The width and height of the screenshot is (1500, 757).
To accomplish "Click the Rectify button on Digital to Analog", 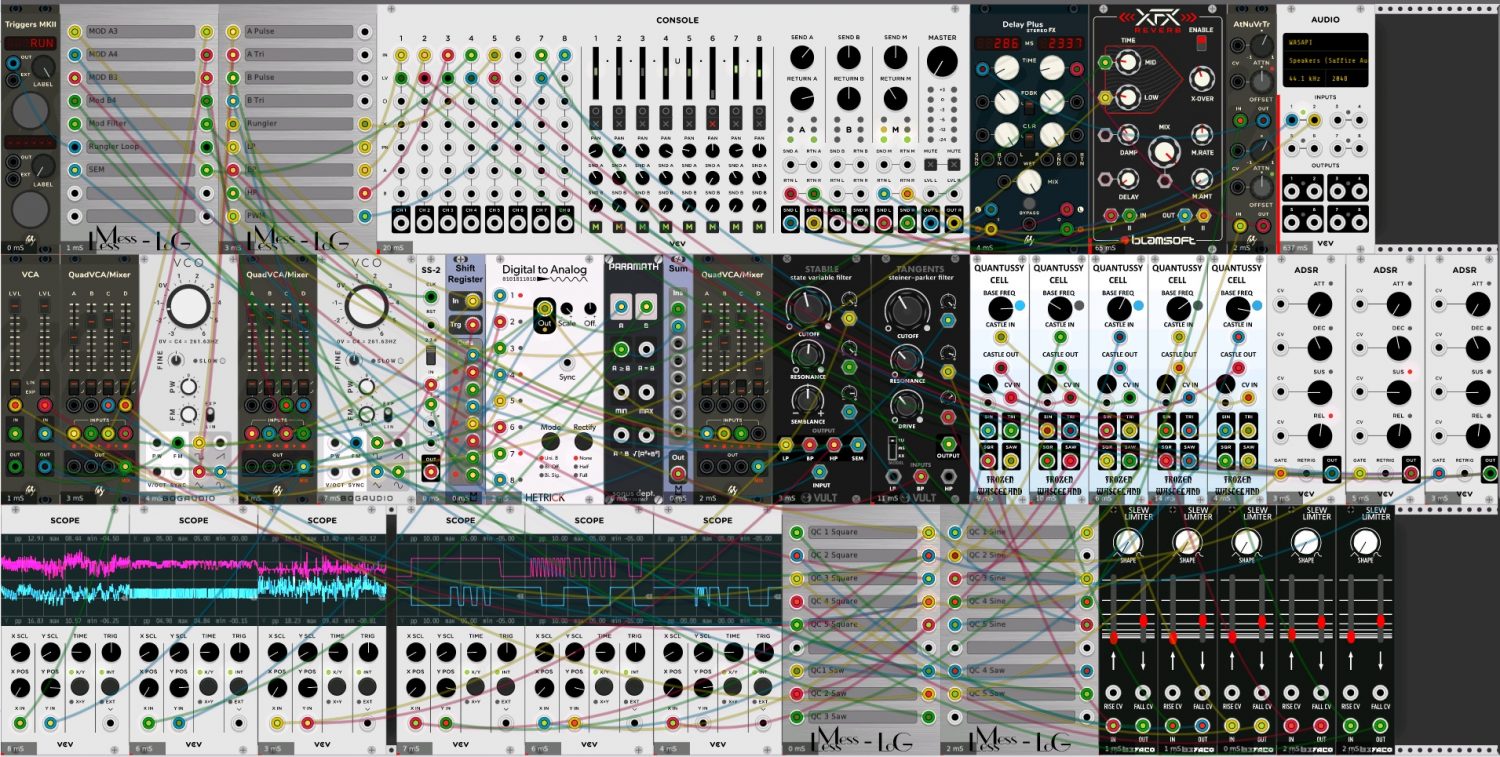I will (x=583, y=441).
